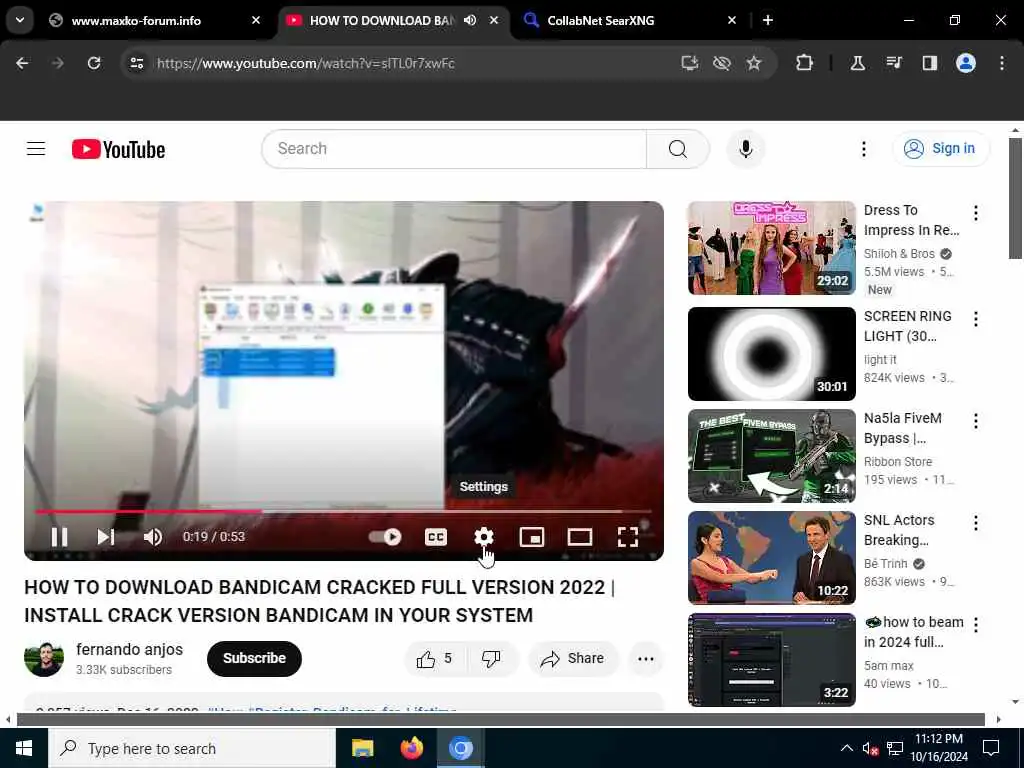Click the Windows Start button
The height and width of the screenshot is (768, 1024).
24,748
